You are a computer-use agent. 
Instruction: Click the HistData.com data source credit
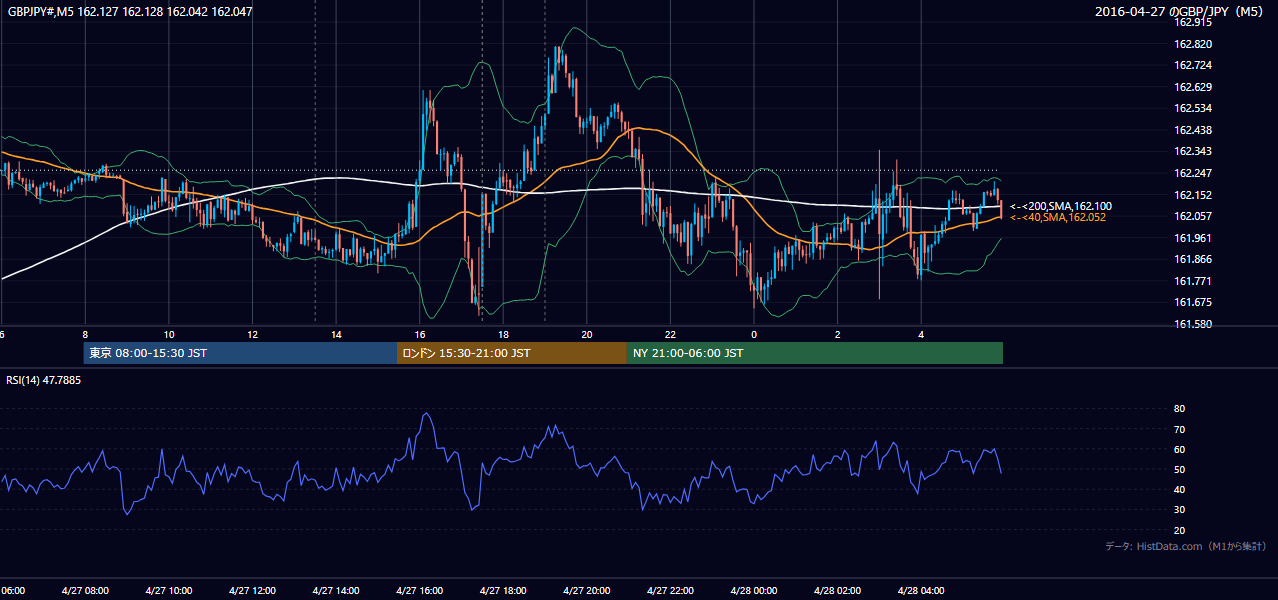tap(1186, 546)
